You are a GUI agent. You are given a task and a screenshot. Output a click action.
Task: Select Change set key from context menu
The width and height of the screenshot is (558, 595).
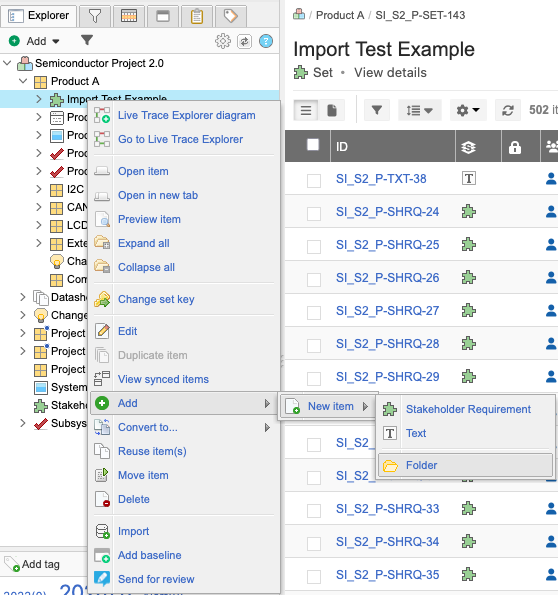click(x=156, y=299)
